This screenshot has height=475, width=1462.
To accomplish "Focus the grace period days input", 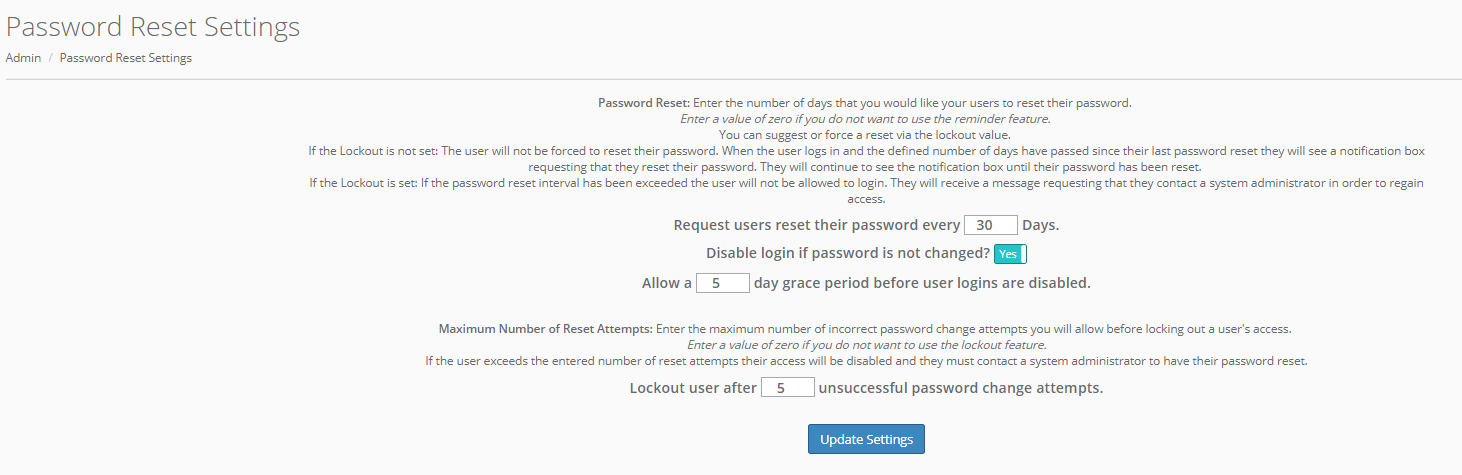I will point(722,283).
